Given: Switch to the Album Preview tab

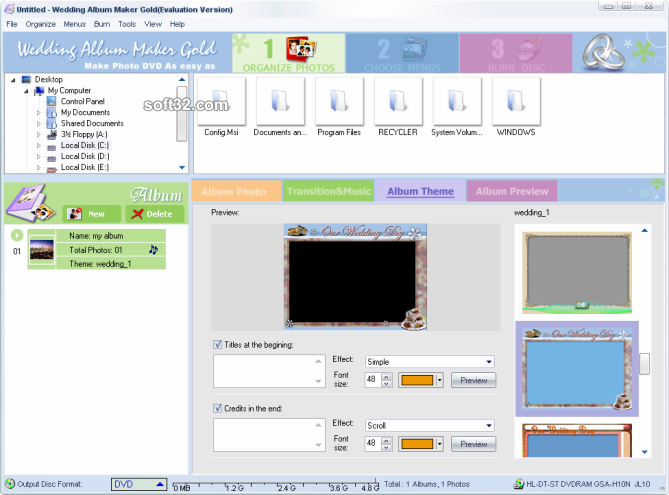Looking at the screenshot, I should coord(512,191).
